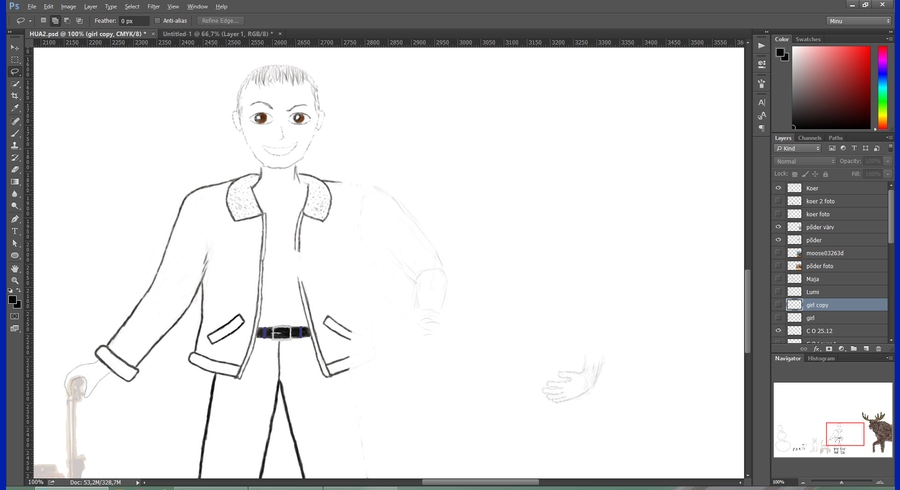Open the Fill dropdown arrow

point(887,174)
